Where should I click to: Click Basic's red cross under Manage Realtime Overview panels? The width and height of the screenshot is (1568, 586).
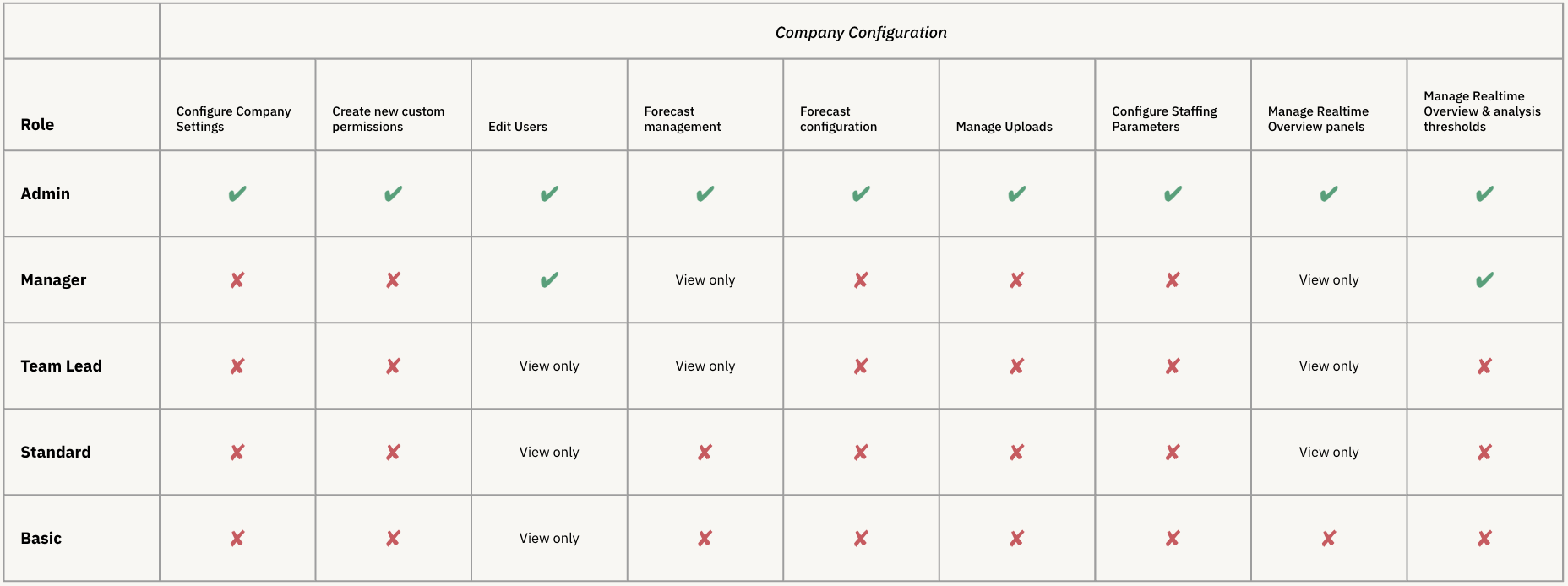(x=1329, y=539)
